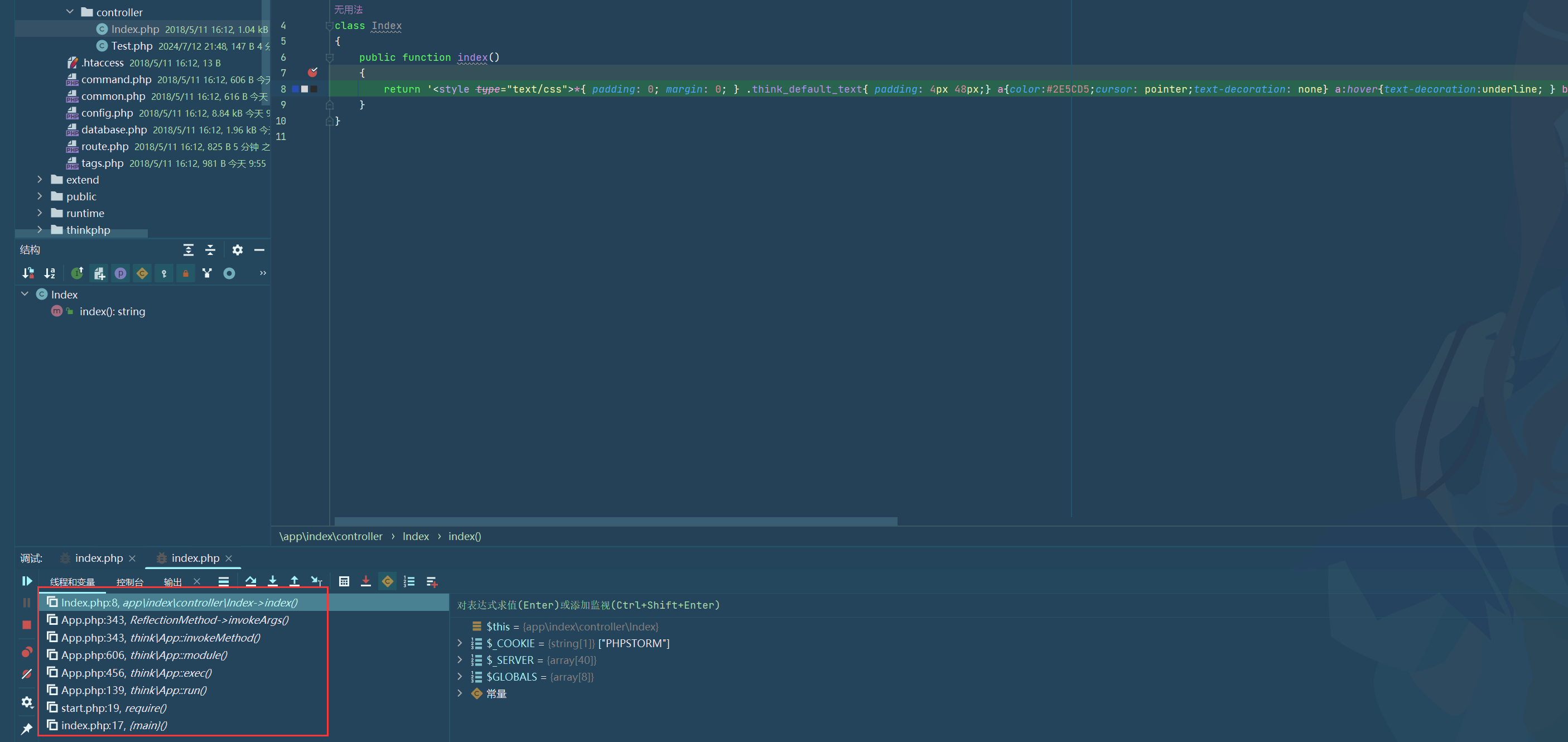The image size is (1568, 742).
Task: Toggle Mute Breakpoints slashed-circle icon
Action: (x=27, y=674)
